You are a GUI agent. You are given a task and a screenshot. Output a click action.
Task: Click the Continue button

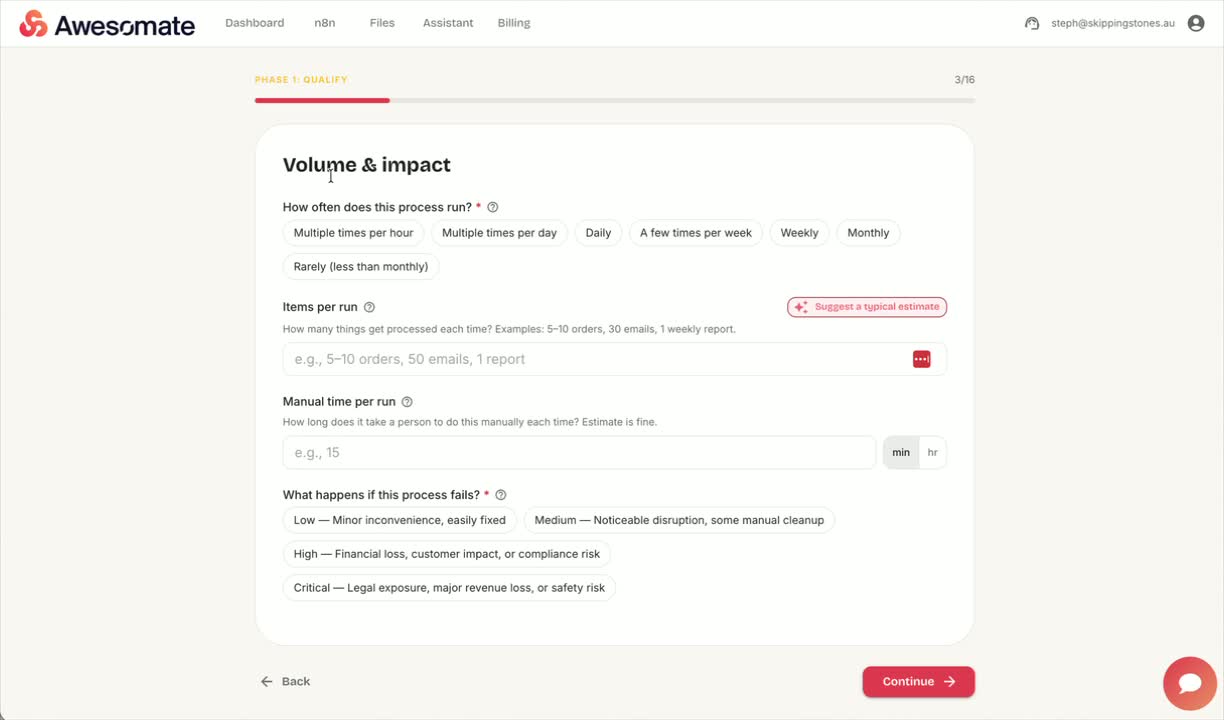(x=918, y=682)
